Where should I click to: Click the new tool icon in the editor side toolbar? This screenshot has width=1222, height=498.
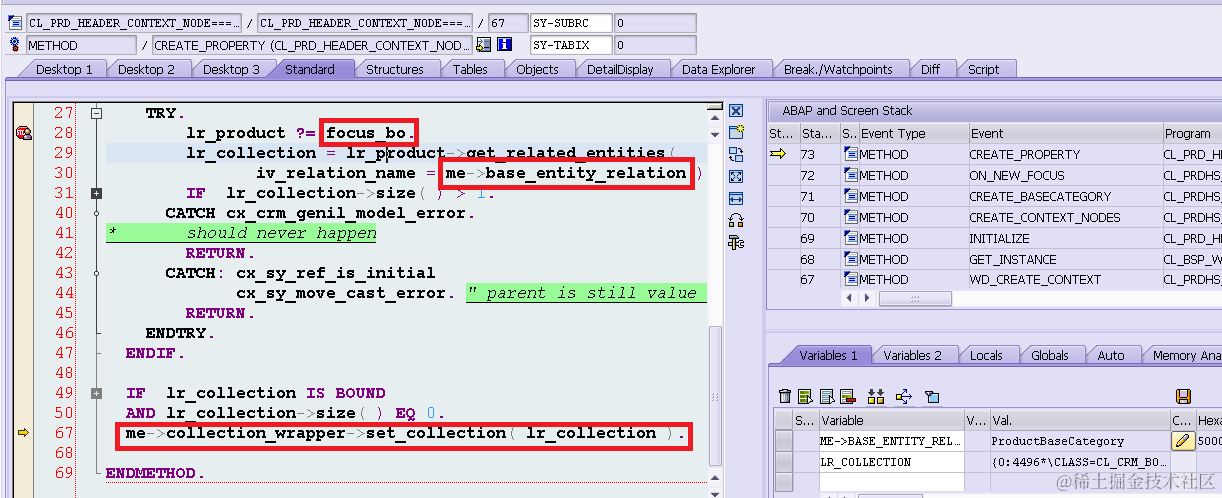pos(736,132)
